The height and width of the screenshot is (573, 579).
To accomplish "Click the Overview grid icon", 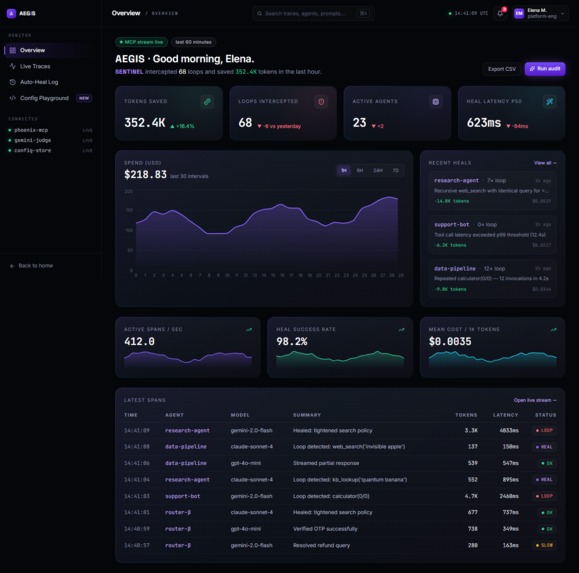I will (x=13, y=50).
